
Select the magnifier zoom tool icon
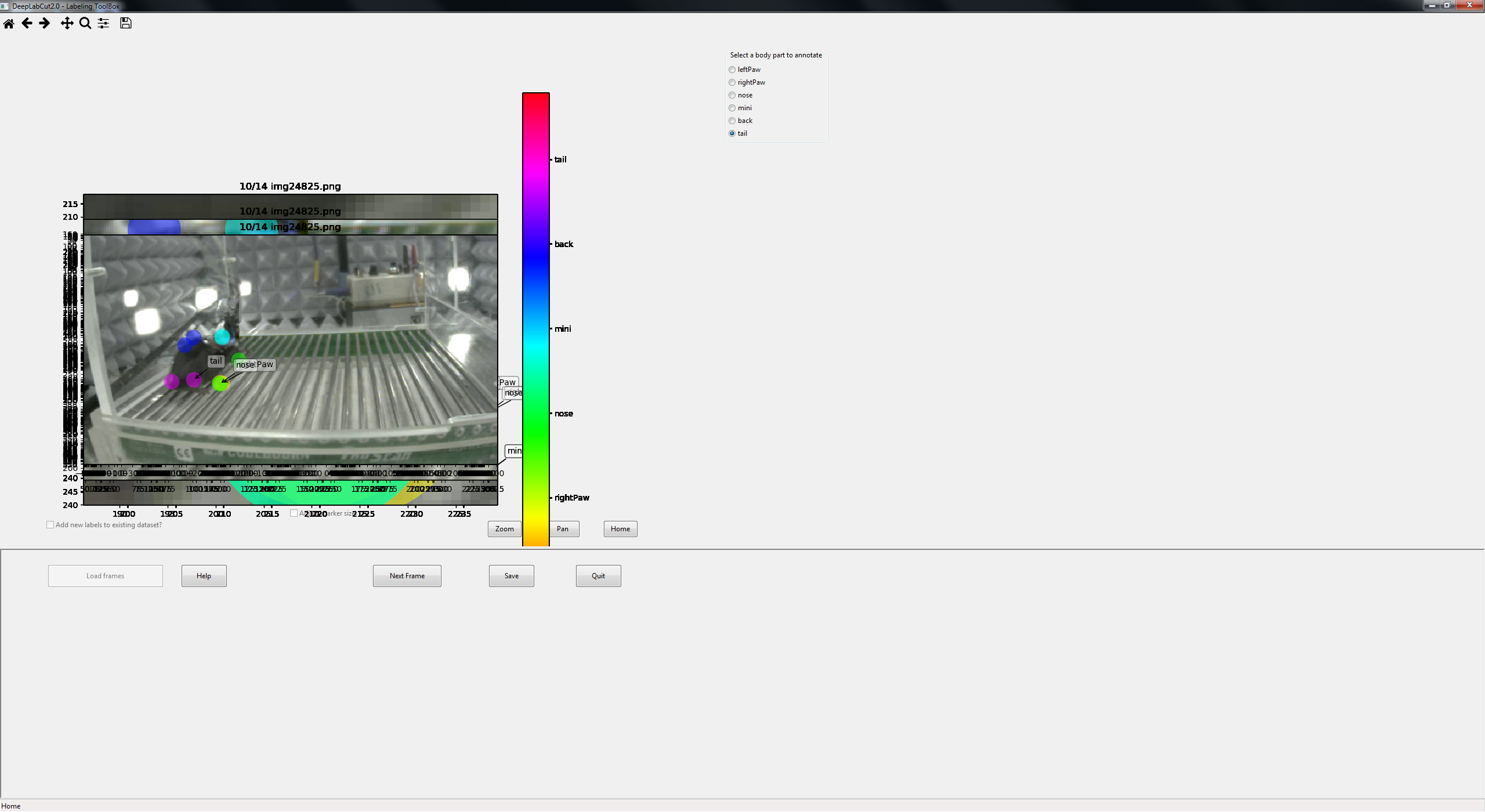(x=85, y=24)
